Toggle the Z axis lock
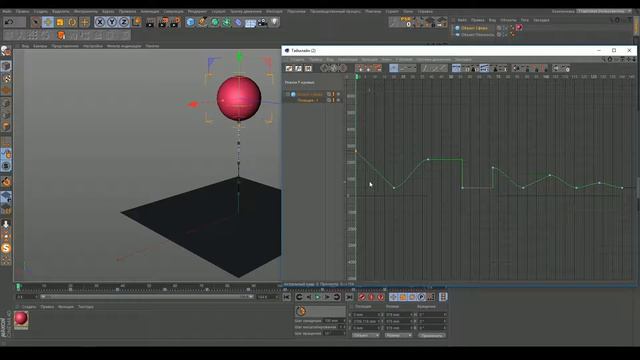640x360 pixels. [x=124, y=22]
